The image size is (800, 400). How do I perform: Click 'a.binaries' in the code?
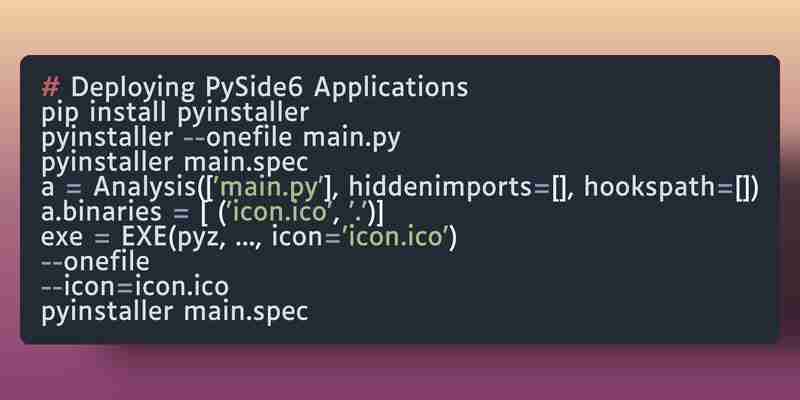pos(101,213)
